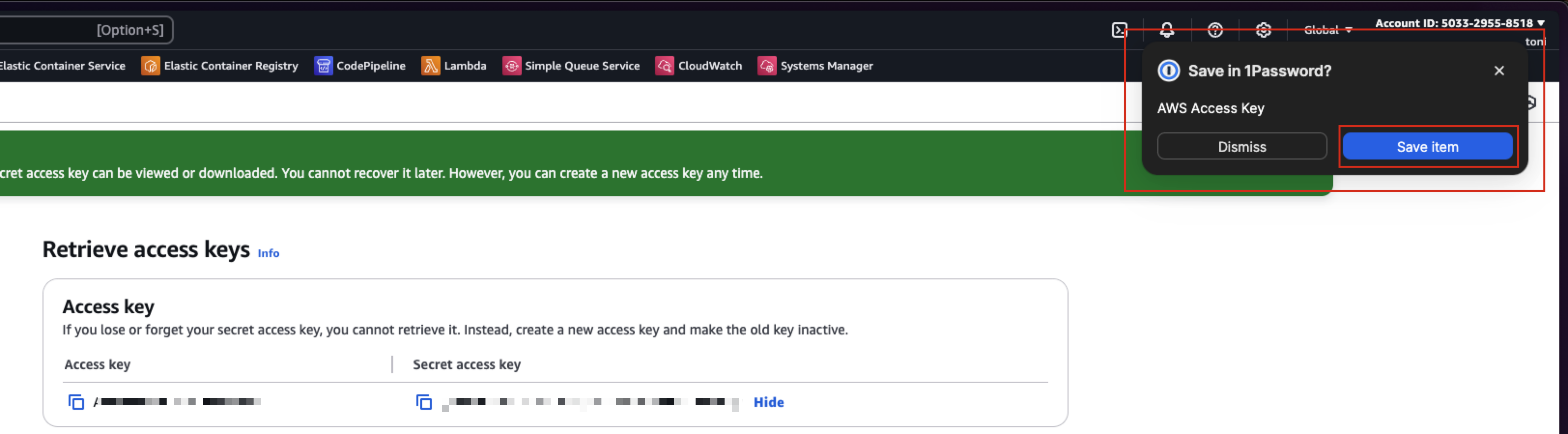Dismiss the 1Password save prompt
The image size is (1568, 434).
1241,147
